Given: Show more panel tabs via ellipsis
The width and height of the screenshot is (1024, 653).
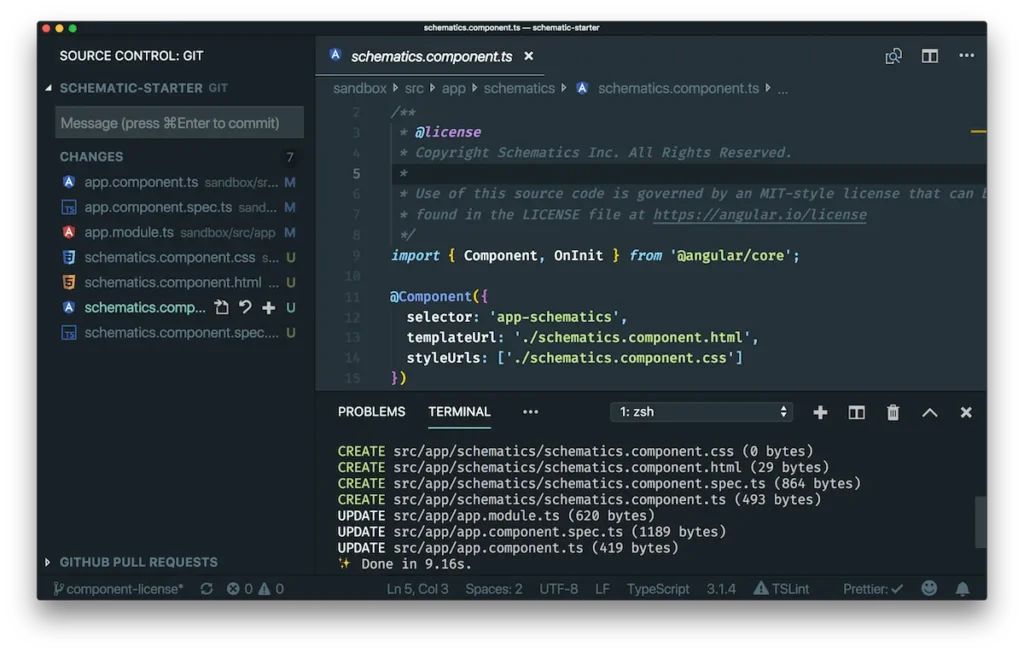Looking at the screenshot, I should click(x=530, y=412).
